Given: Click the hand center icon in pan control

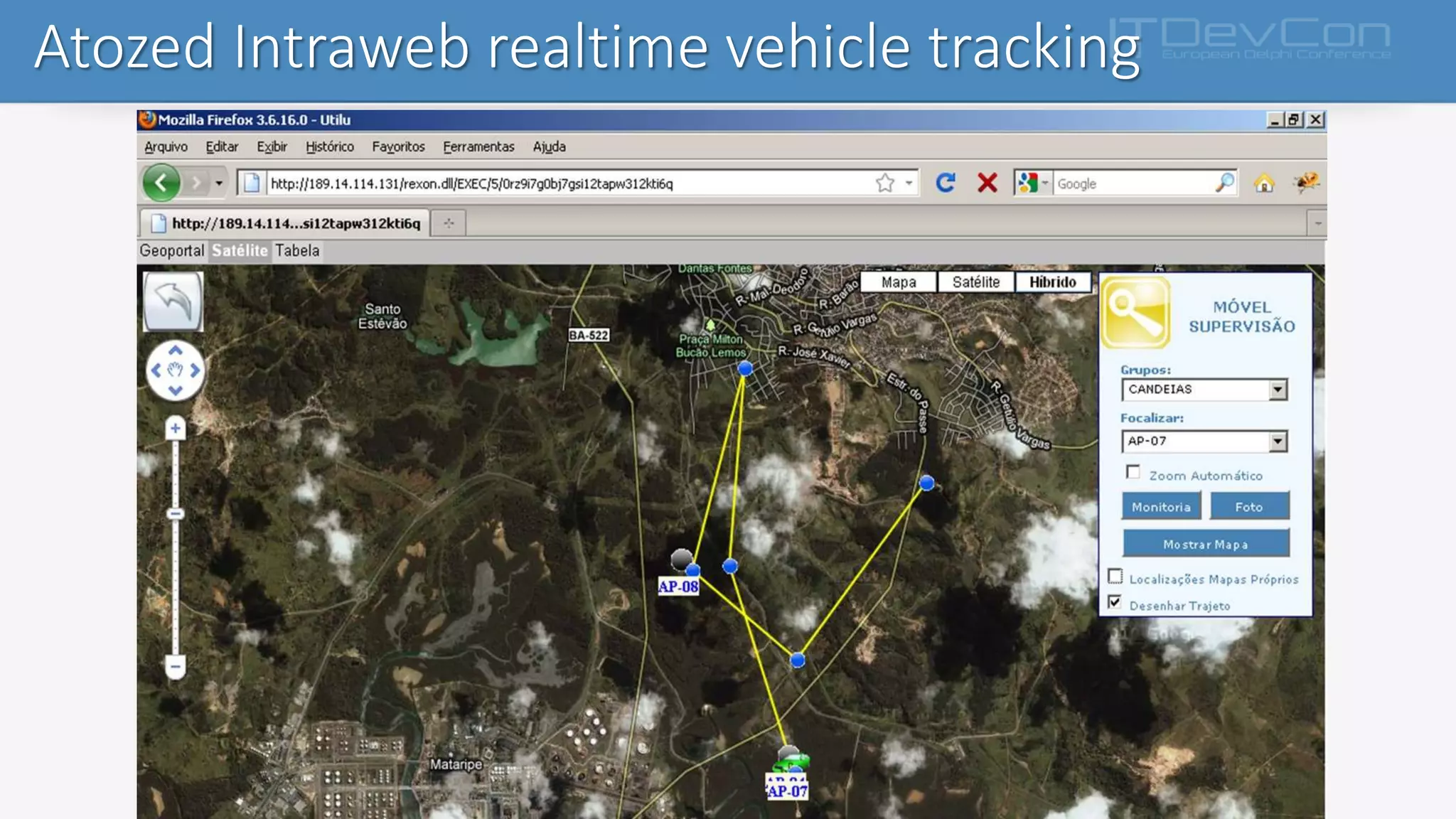Looking at the screenshot, I should [x=176, y=370].
